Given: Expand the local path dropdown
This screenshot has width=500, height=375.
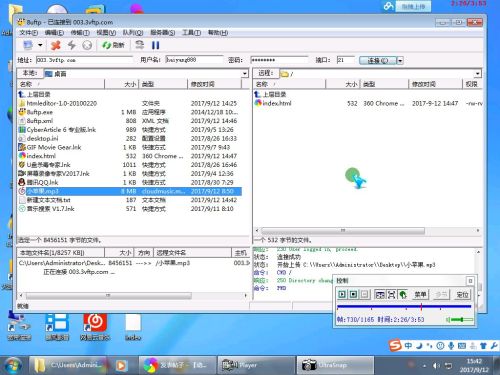Looking at the screenshot, I should pos(245,74).
